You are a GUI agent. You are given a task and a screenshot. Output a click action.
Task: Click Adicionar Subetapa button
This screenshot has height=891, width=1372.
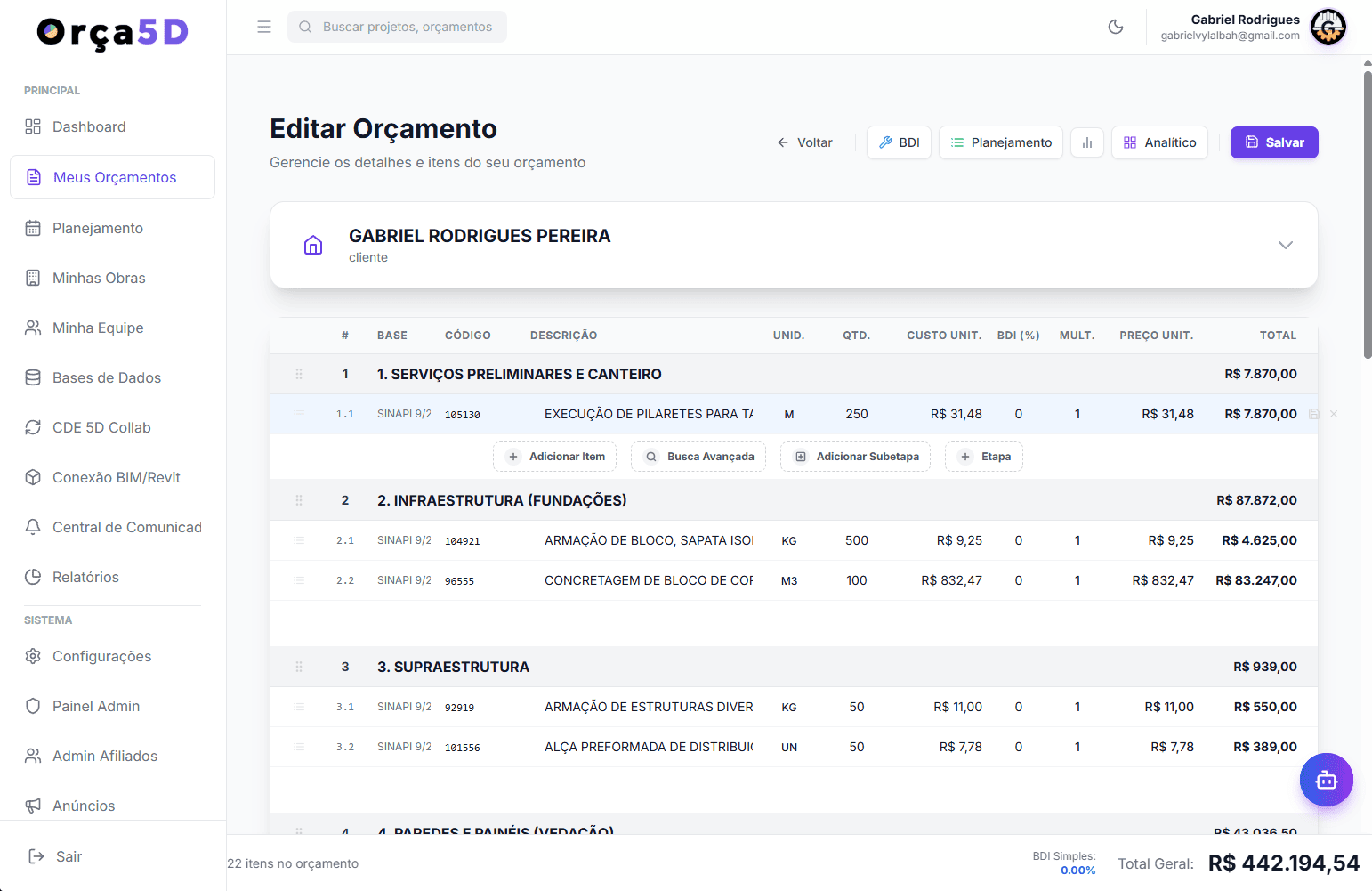[855, 457]
